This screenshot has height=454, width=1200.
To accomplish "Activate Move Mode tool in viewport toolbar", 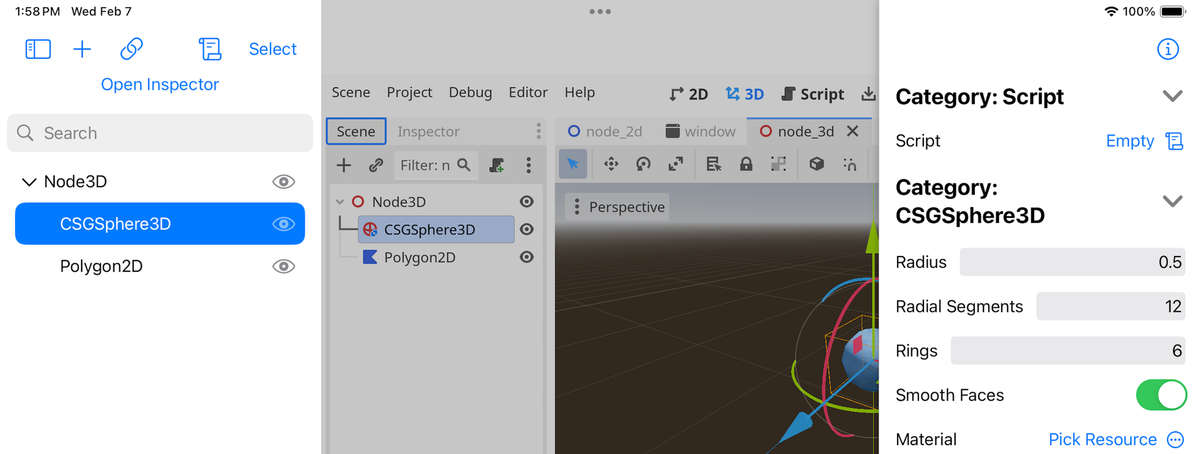I will [x=610, y=164].
